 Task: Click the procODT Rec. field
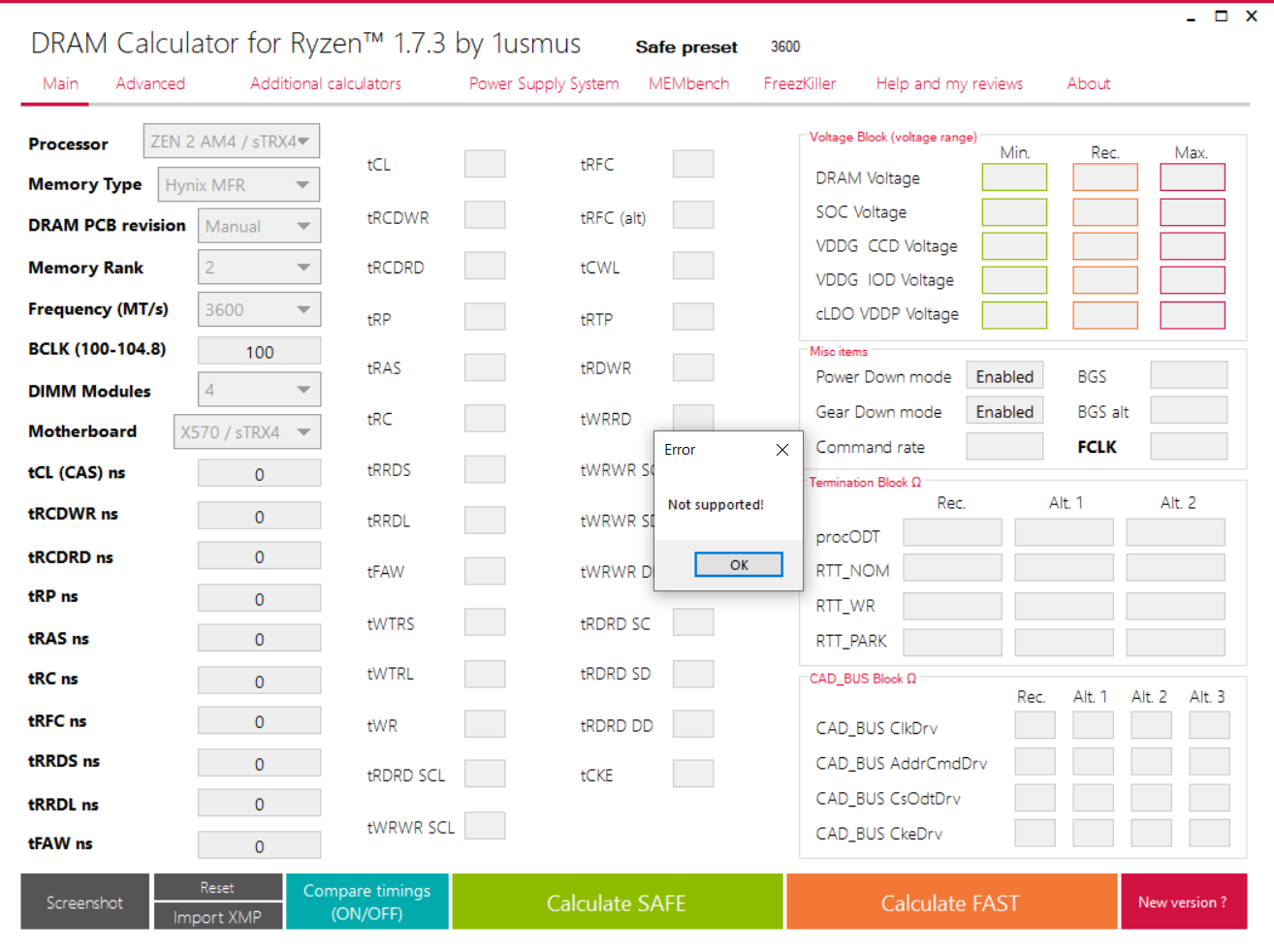(952, 532)
